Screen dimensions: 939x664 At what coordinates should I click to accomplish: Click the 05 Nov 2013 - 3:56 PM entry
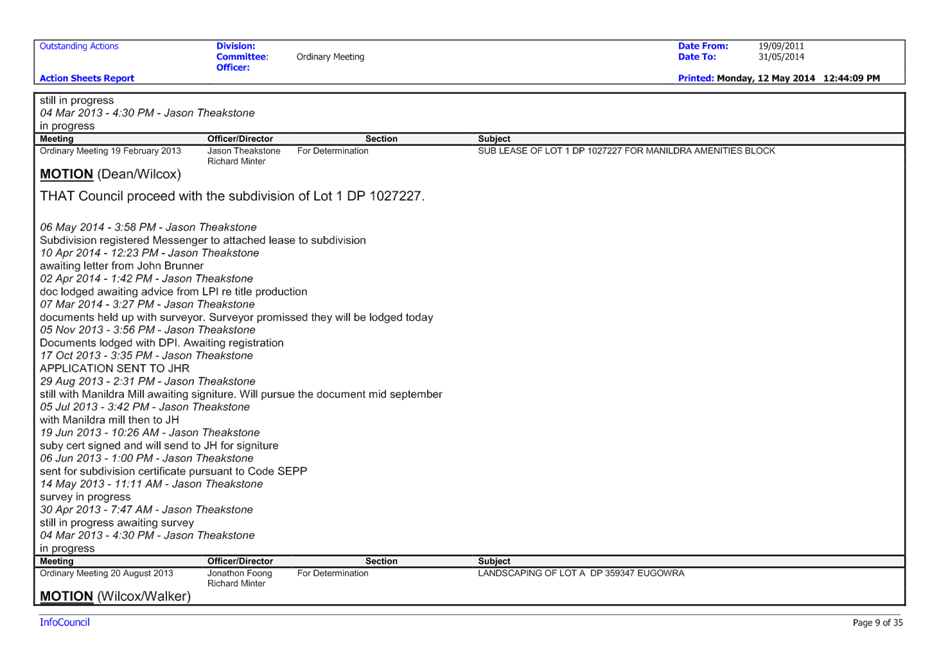click(147, 330)
